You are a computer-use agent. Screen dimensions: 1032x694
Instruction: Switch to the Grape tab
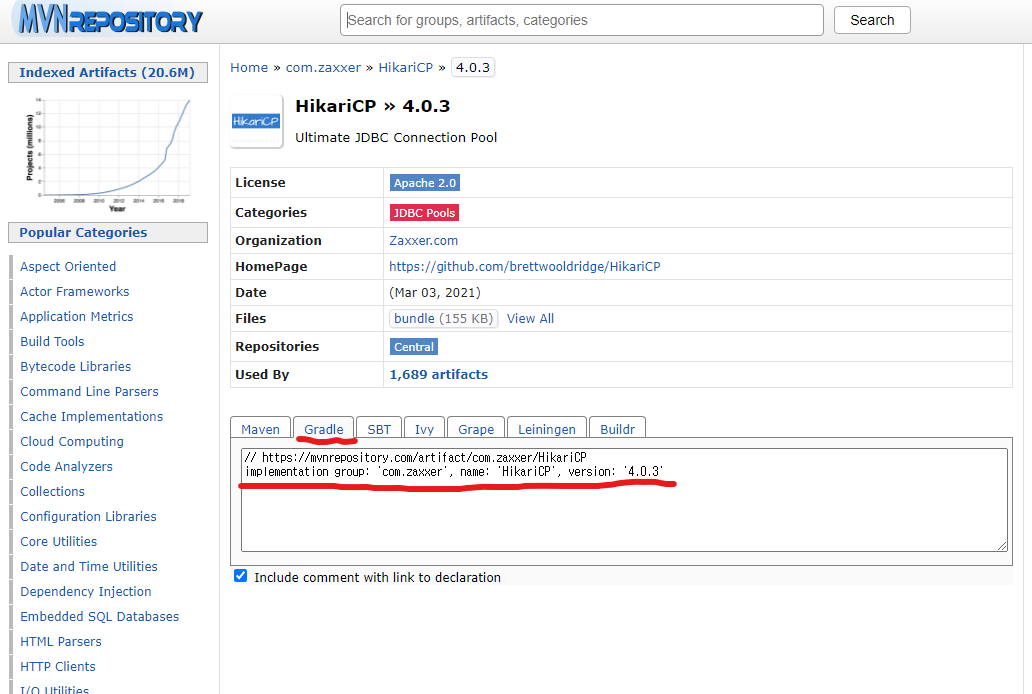[476, 429]
